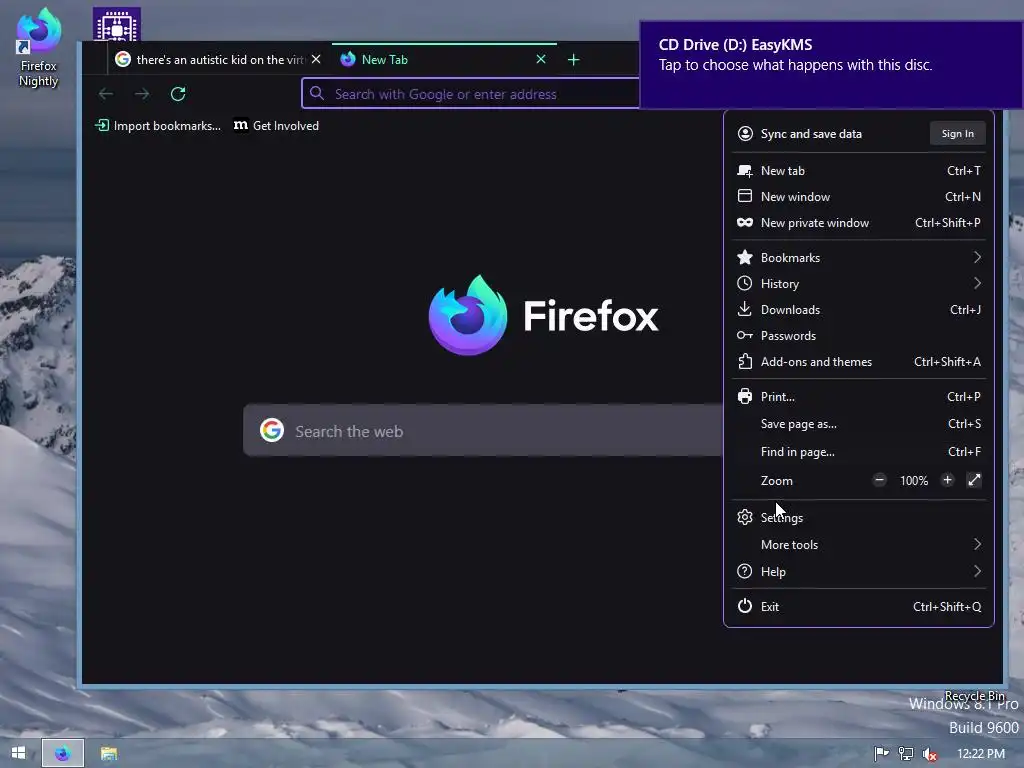Viewport: 1024px width, 768px height.
Task: Click the add-ons puzzle piece icon
Action: (744, 361)
